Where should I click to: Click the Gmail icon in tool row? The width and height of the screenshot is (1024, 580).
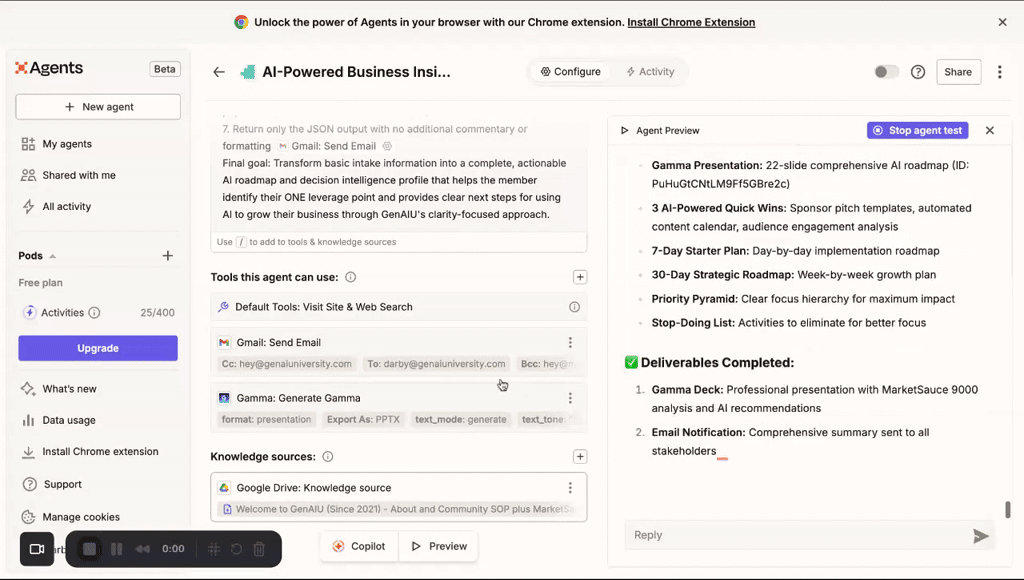pos(224,342)
